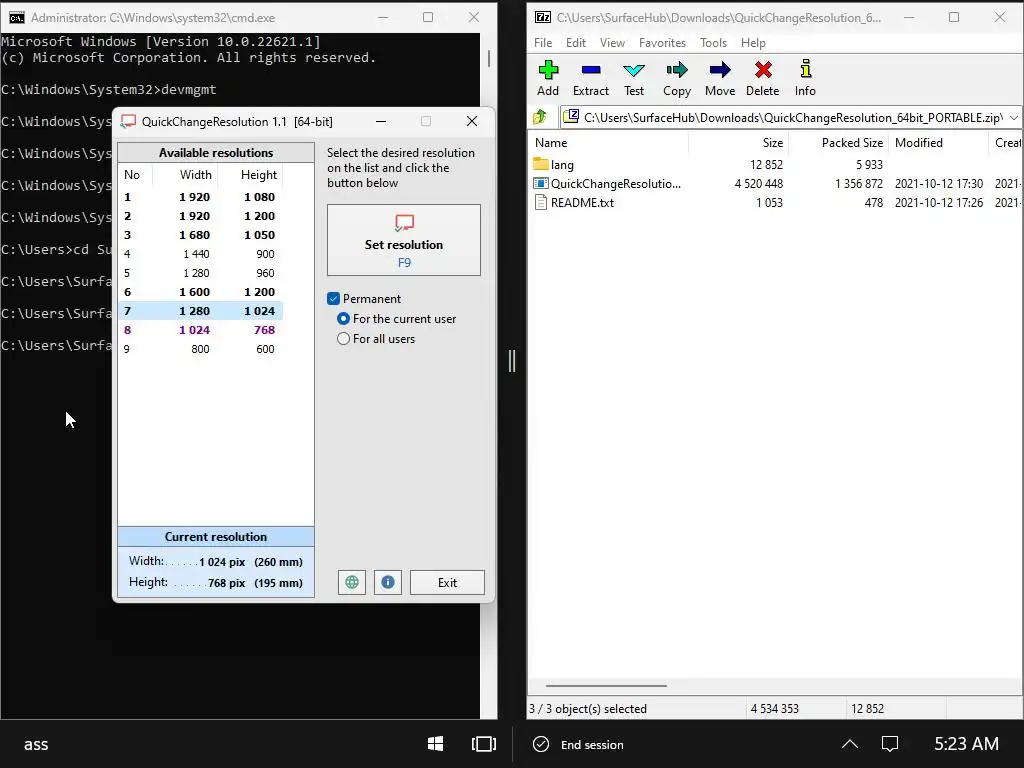Open the Favorites menu

662,42
